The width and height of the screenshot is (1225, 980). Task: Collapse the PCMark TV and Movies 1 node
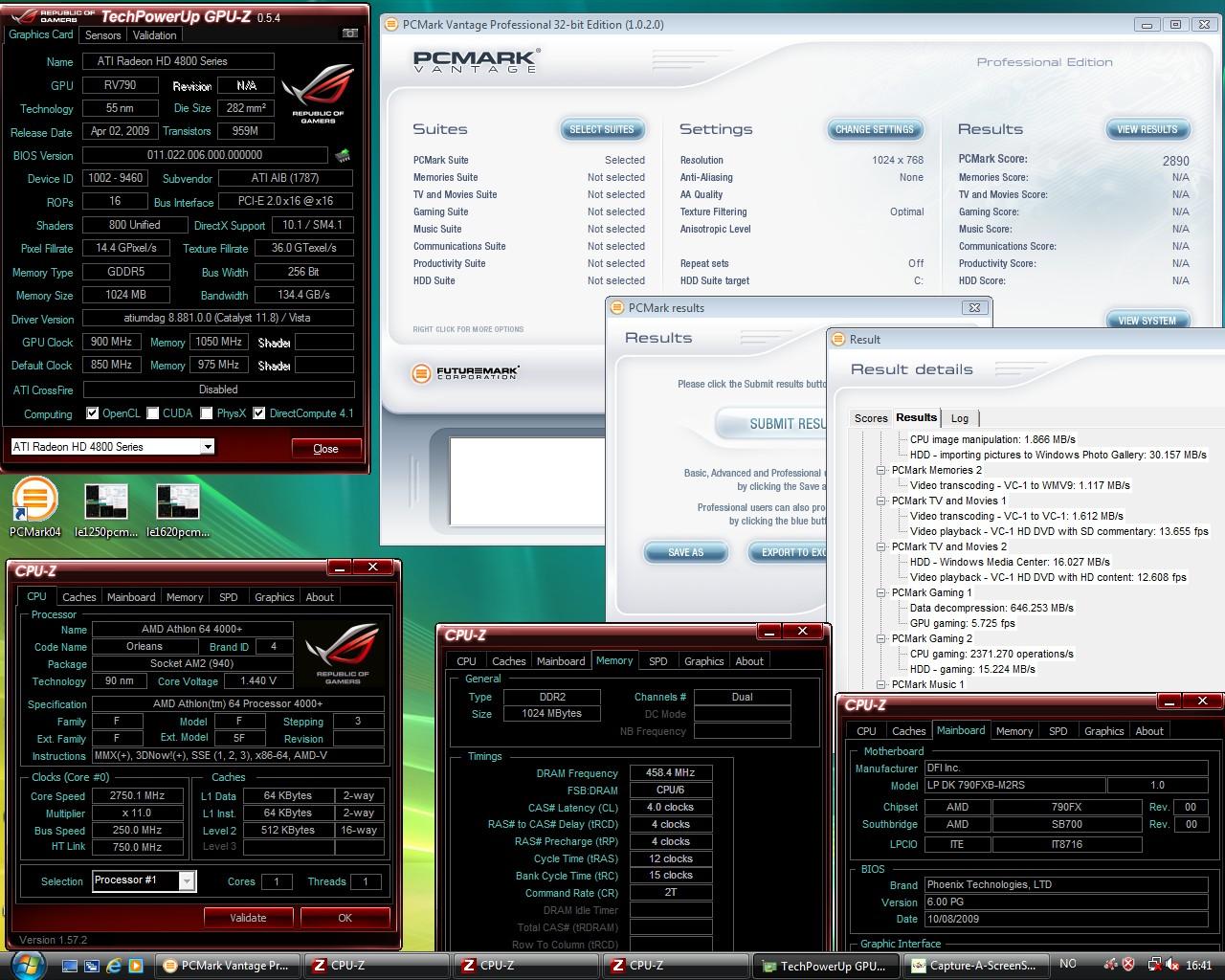click(x=880, y=501)
